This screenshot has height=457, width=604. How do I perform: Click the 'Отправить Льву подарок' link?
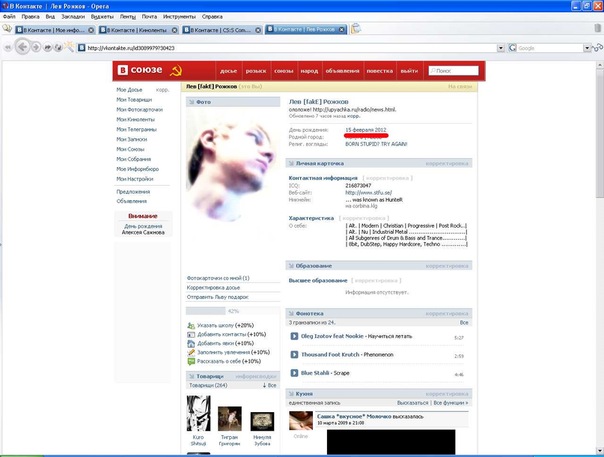coord(218,297)
